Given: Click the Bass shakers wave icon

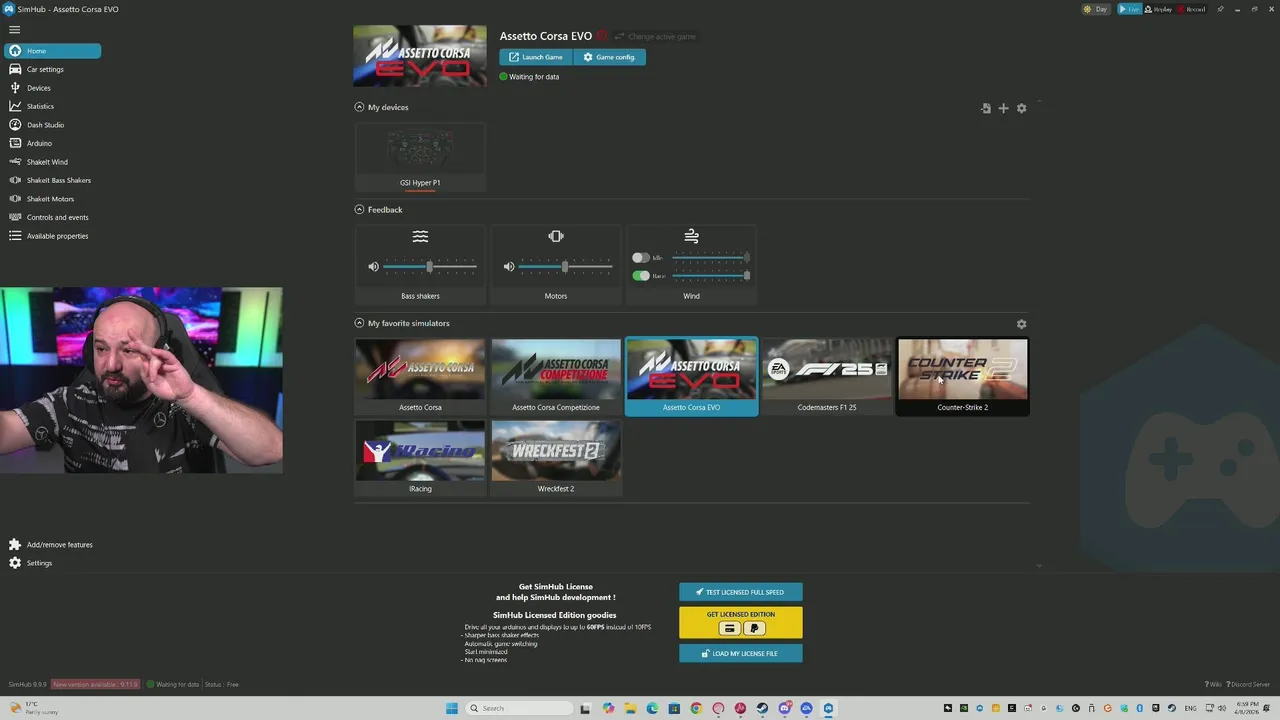Looking at the screenshot, I should [420, 237].
